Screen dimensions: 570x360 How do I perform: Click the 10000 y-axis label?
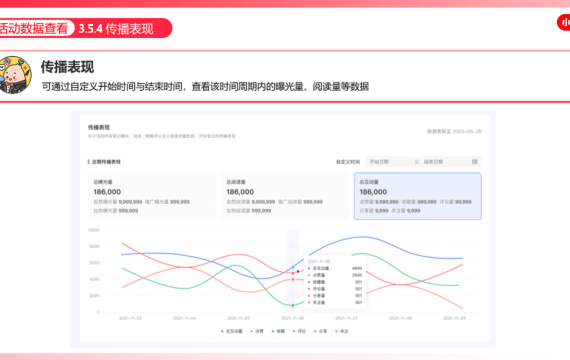[94, 230]
